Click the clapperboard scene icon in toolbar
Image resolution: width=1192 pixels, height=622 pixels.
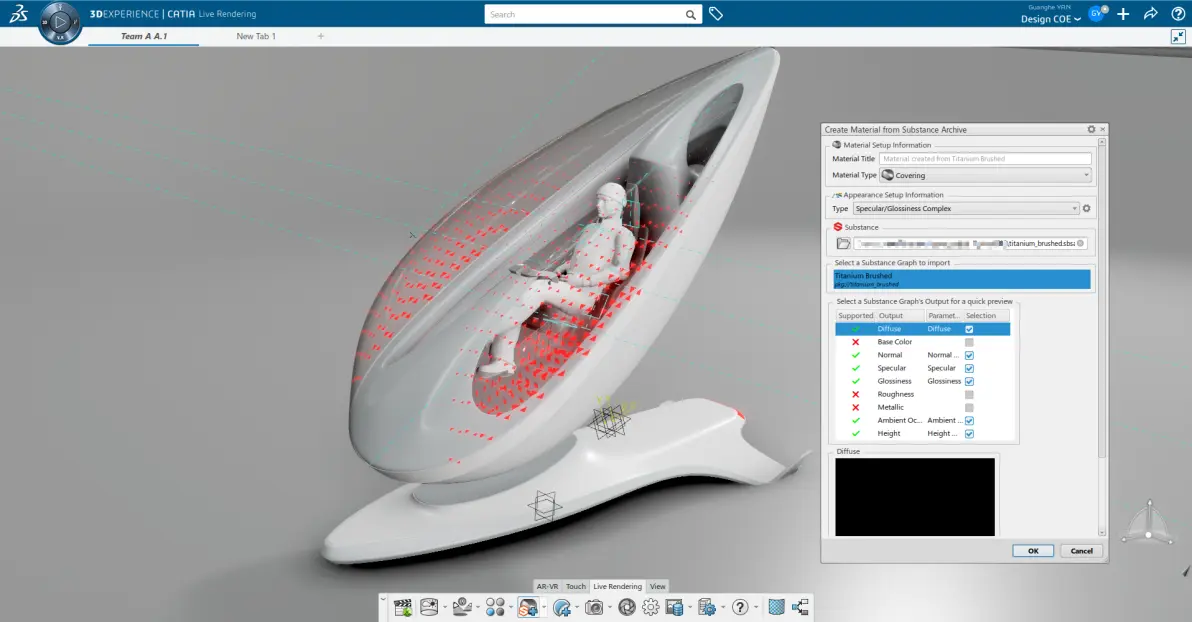(x=403, y=608)
